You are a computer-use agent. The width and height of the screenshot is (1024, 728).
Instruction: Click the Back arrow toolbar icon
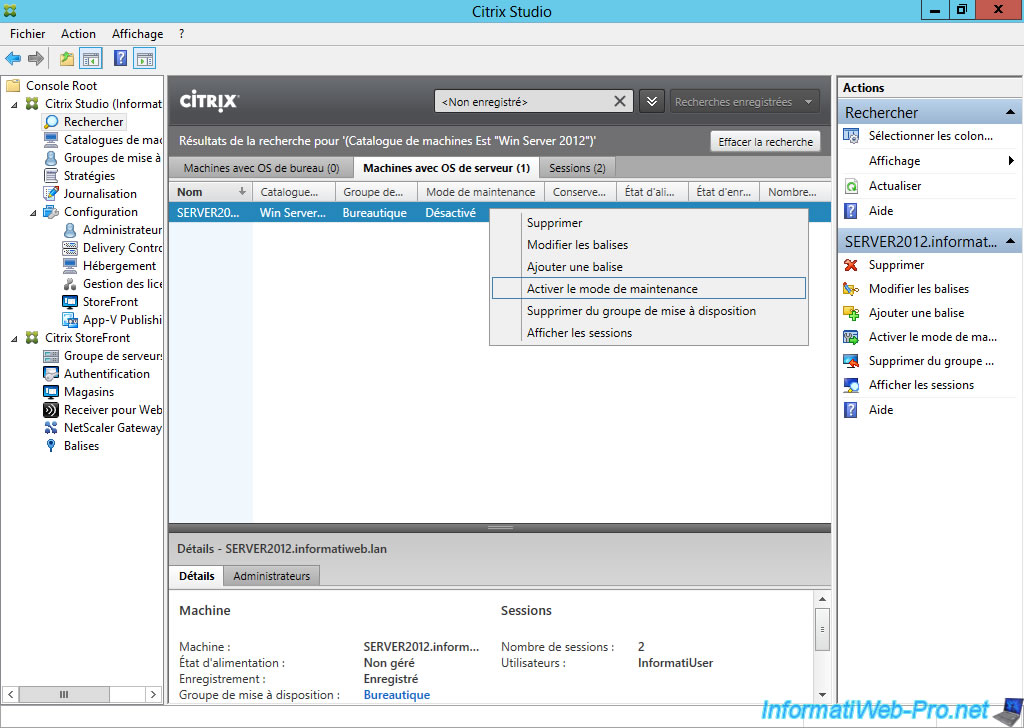(13, 59)
